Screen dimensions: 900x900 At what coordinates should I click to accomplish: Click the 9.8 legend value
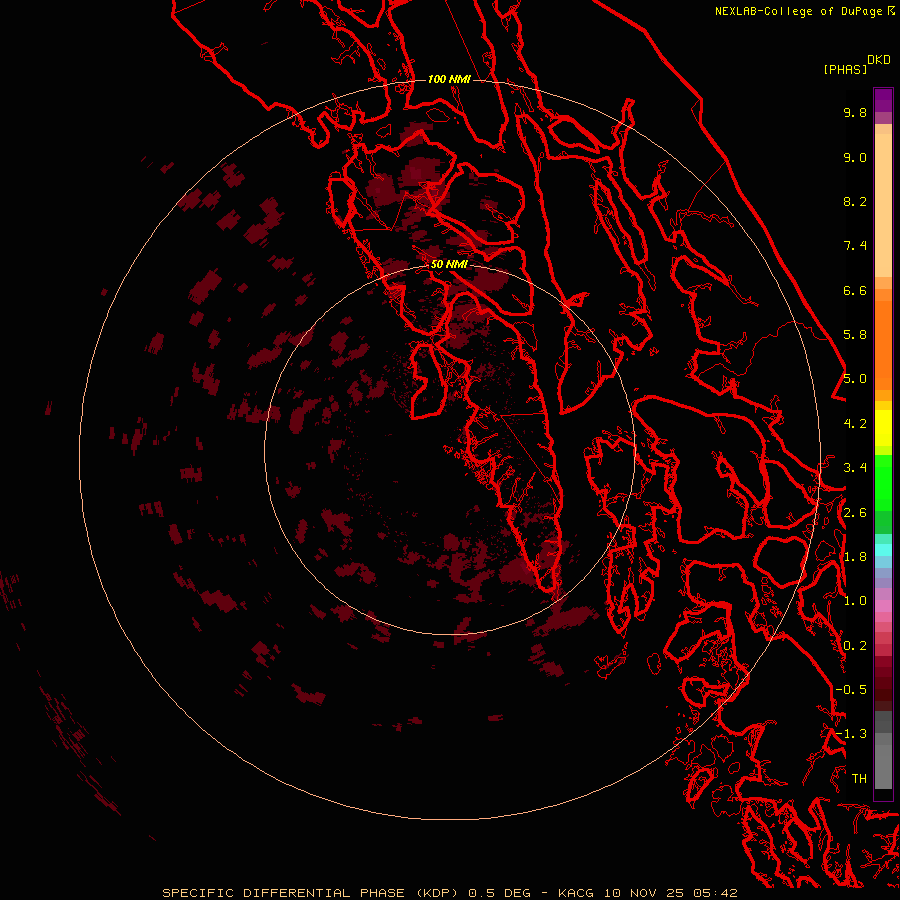(x=855, y=112)
